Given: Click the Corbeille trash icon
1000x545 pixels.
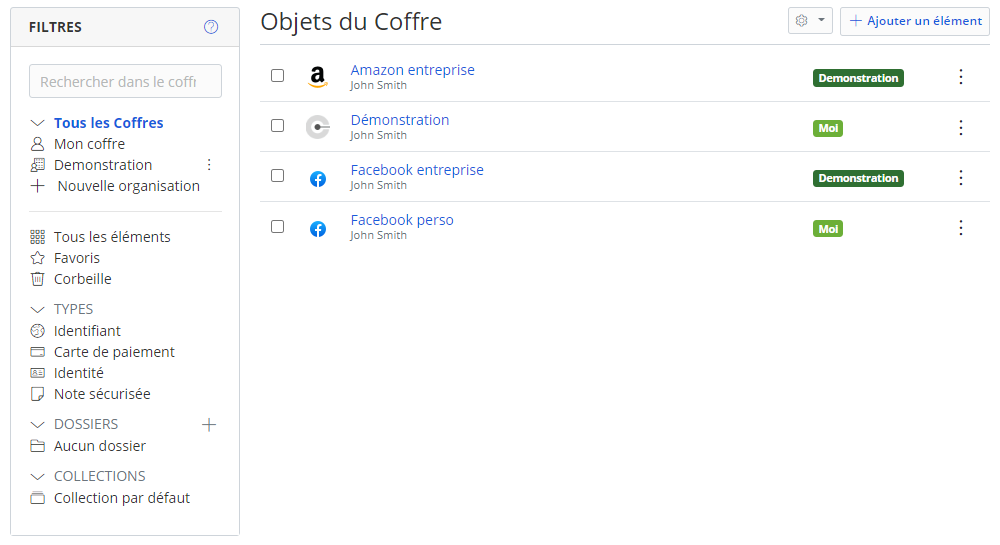Looking at the screenshot, I should pos(38,279).
